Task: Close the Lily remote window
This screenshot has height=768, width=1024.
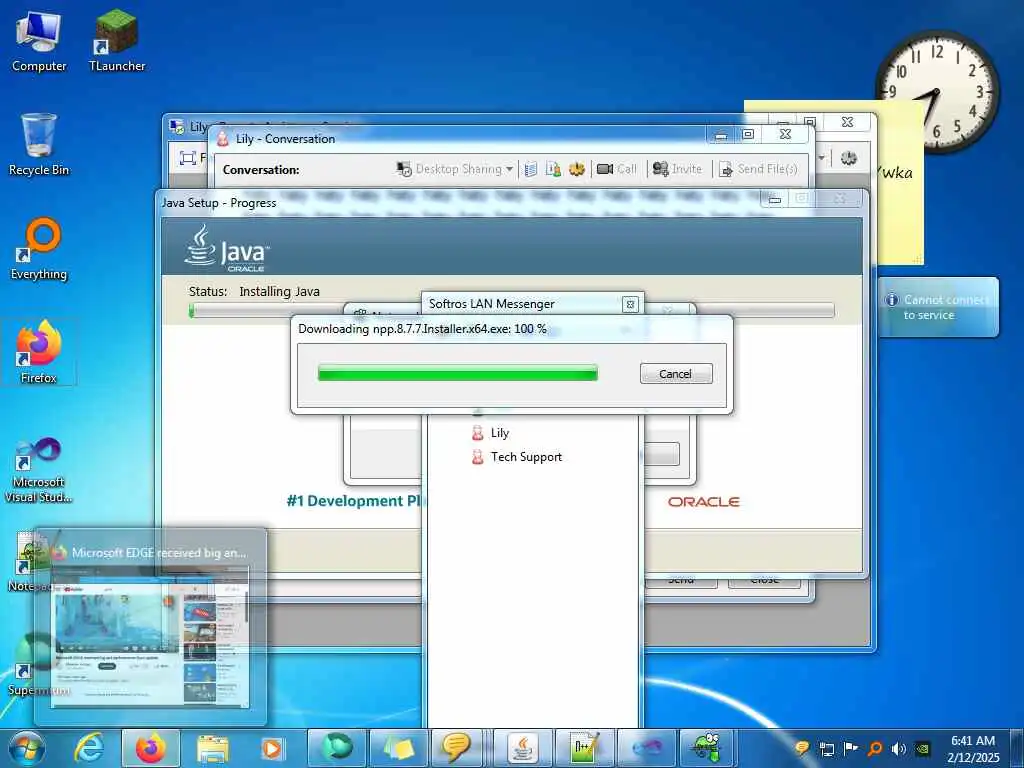Action: 847,122
